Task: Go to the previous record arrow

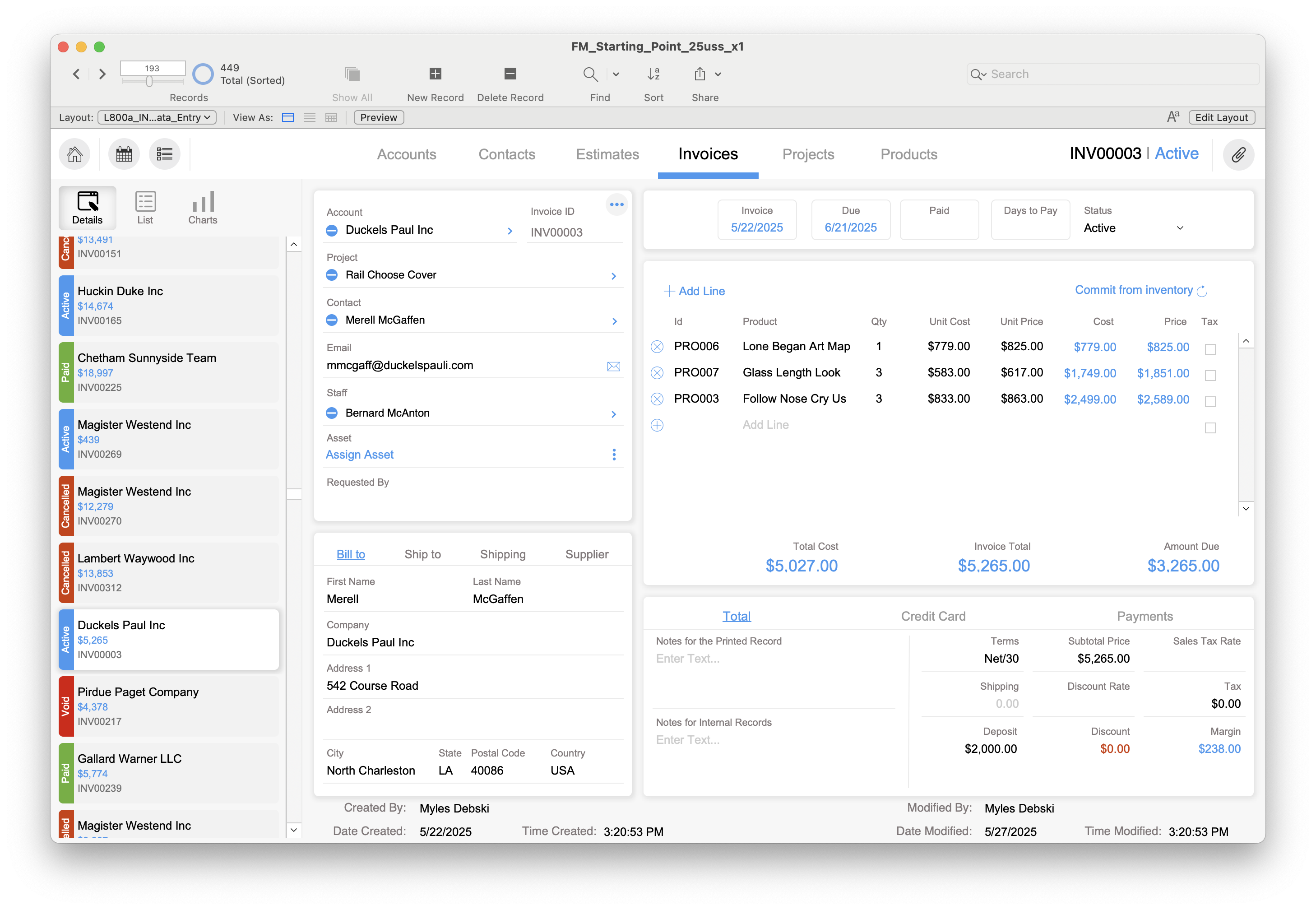Action: (x=76, y=74)
